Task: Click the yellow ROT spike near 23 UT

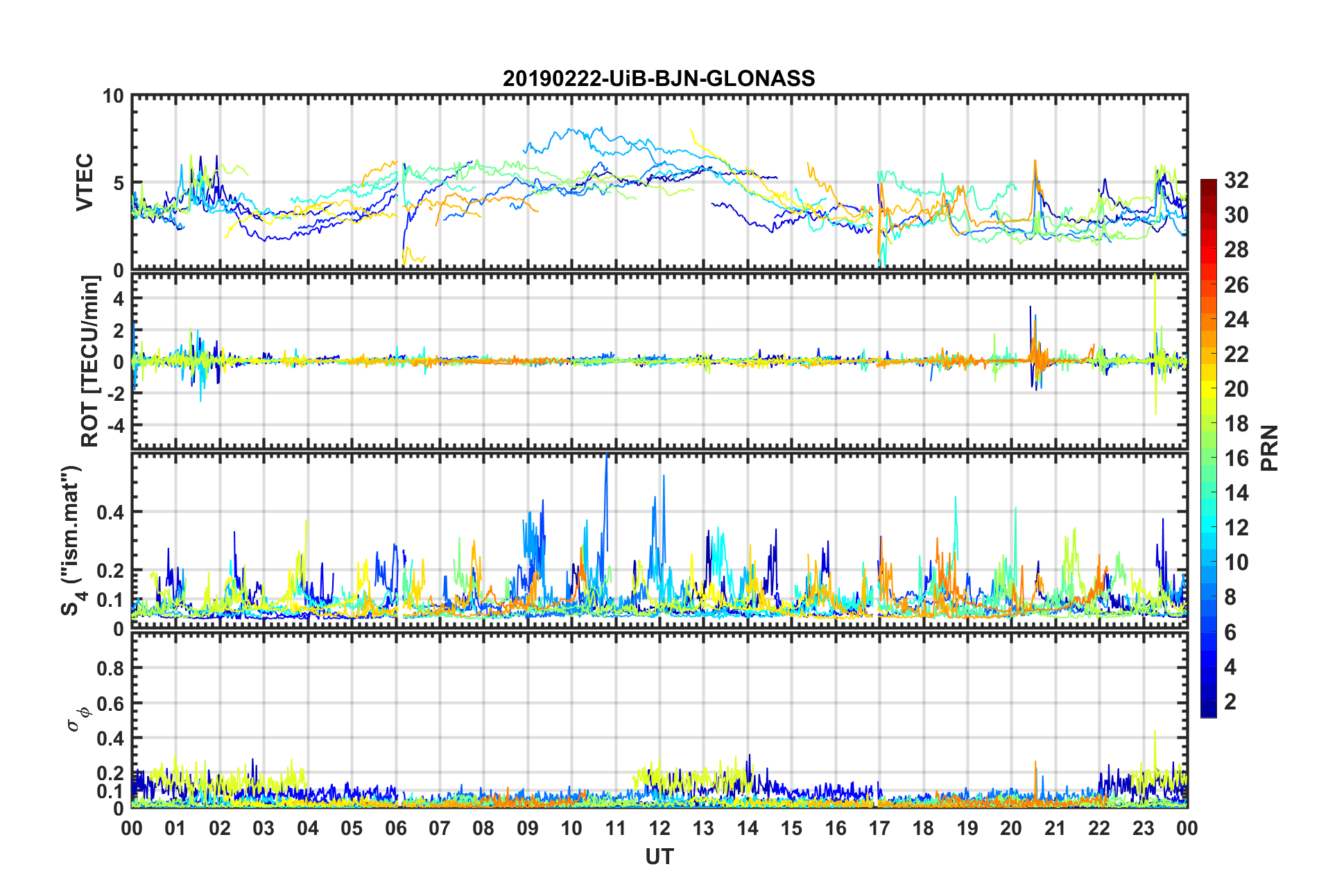Action: coord(1155,343)
